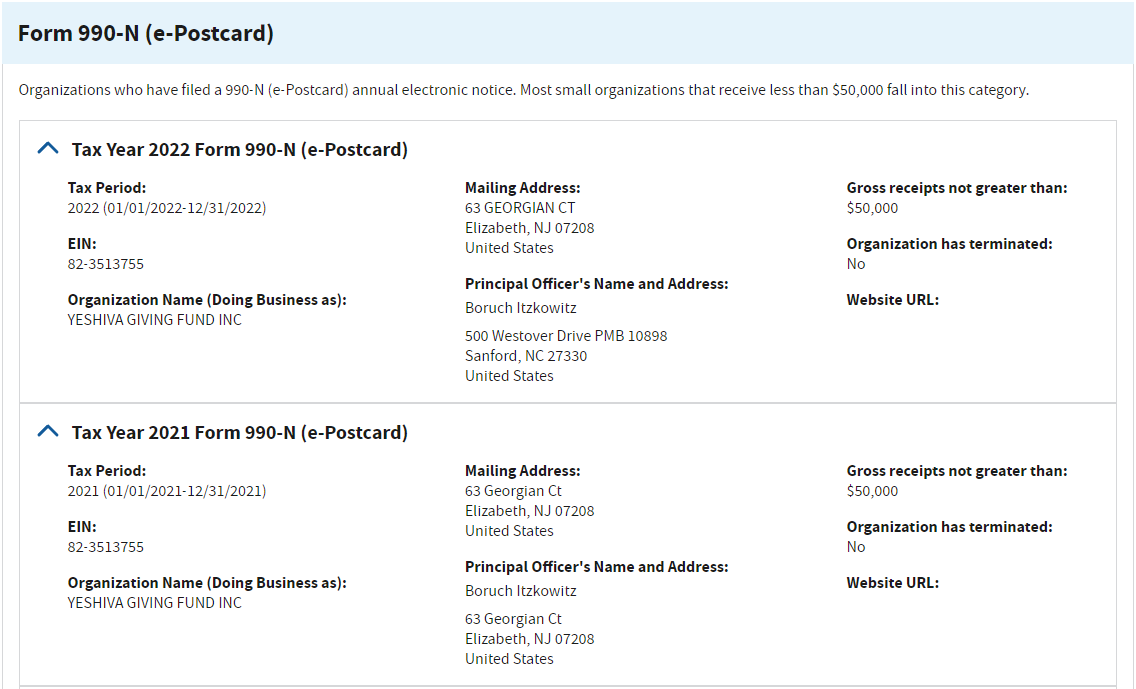Click YESHIVA GIVING FUND INC in 2021 section
Viewport: 1136px width, 689px height.
point(154,603)
